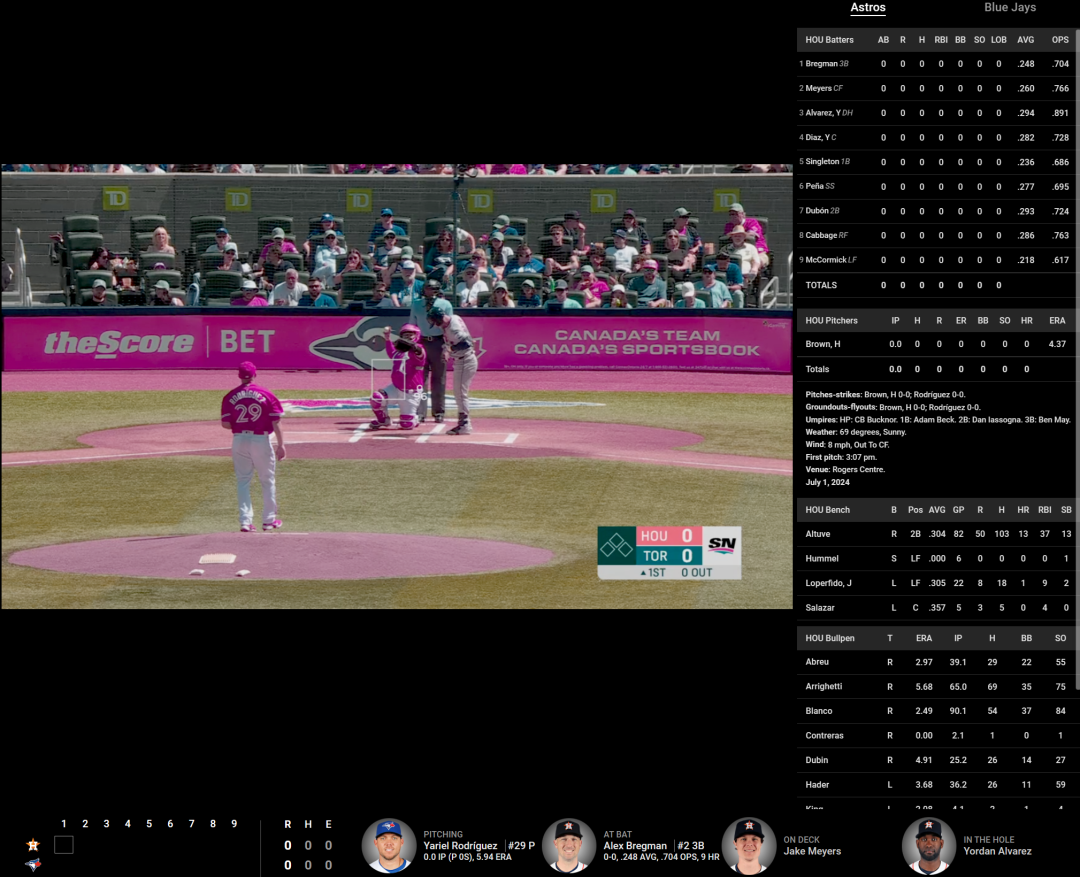Click the box score panel scrollbar
Viewport: 1080px width, 877px height.
pos(1077,358)
